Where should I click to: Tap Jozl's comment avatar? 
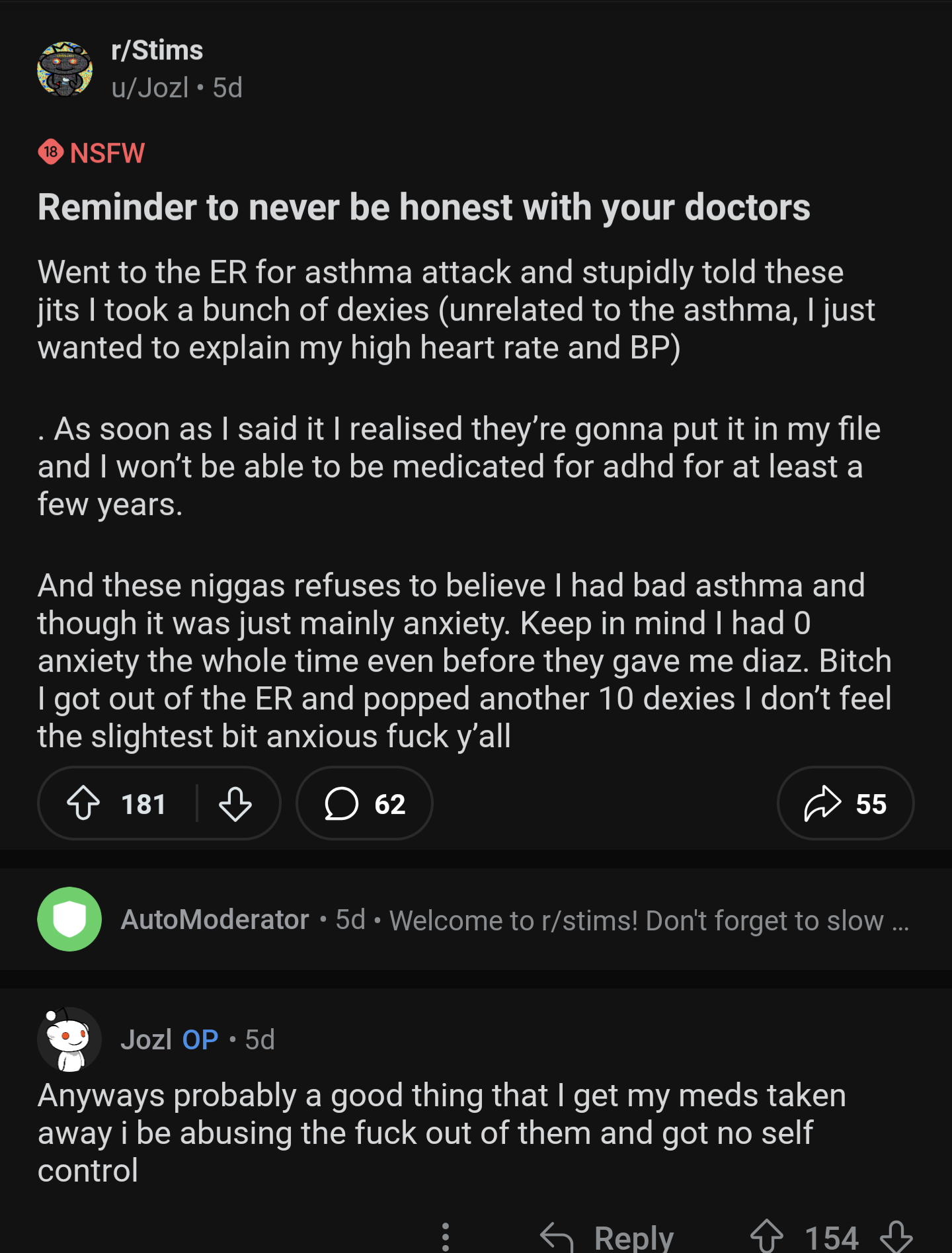tap(69, 1039)
